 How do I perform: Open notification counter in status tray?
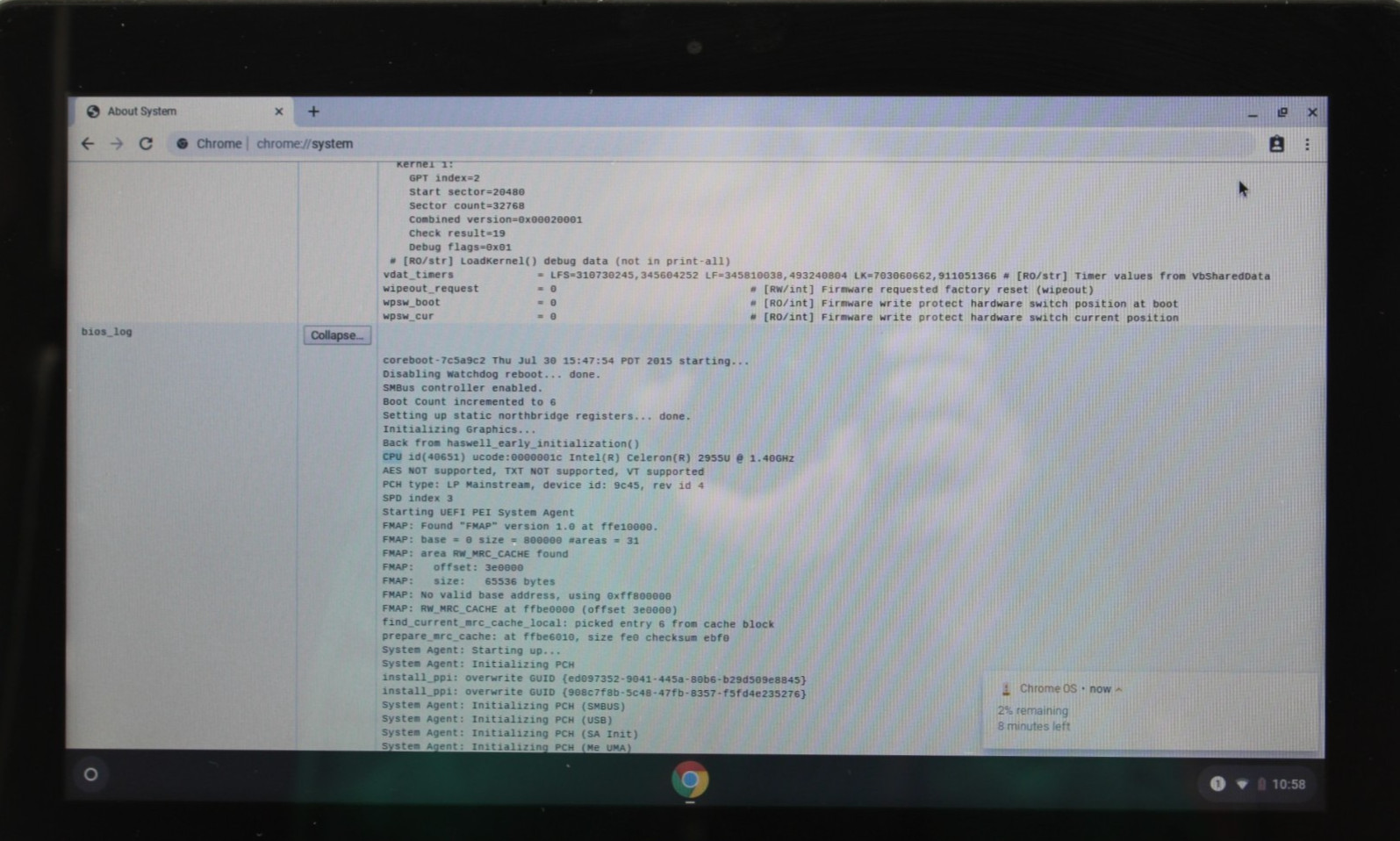1217,784
